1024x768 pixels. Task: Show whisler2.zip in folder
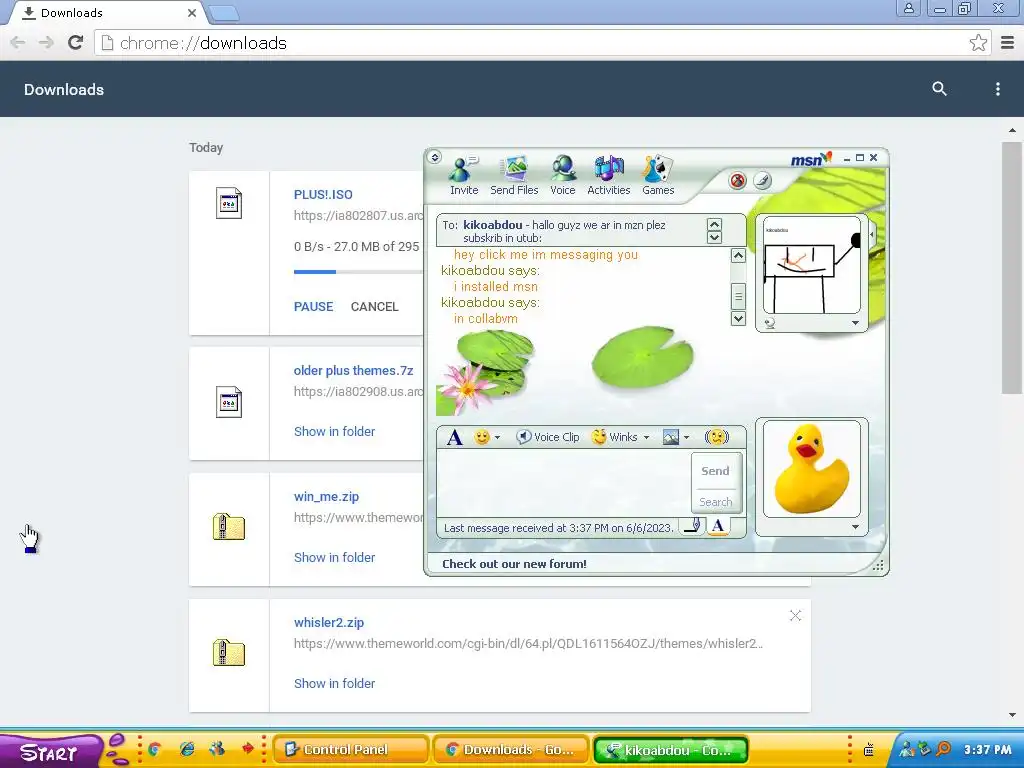coord(334,684)
